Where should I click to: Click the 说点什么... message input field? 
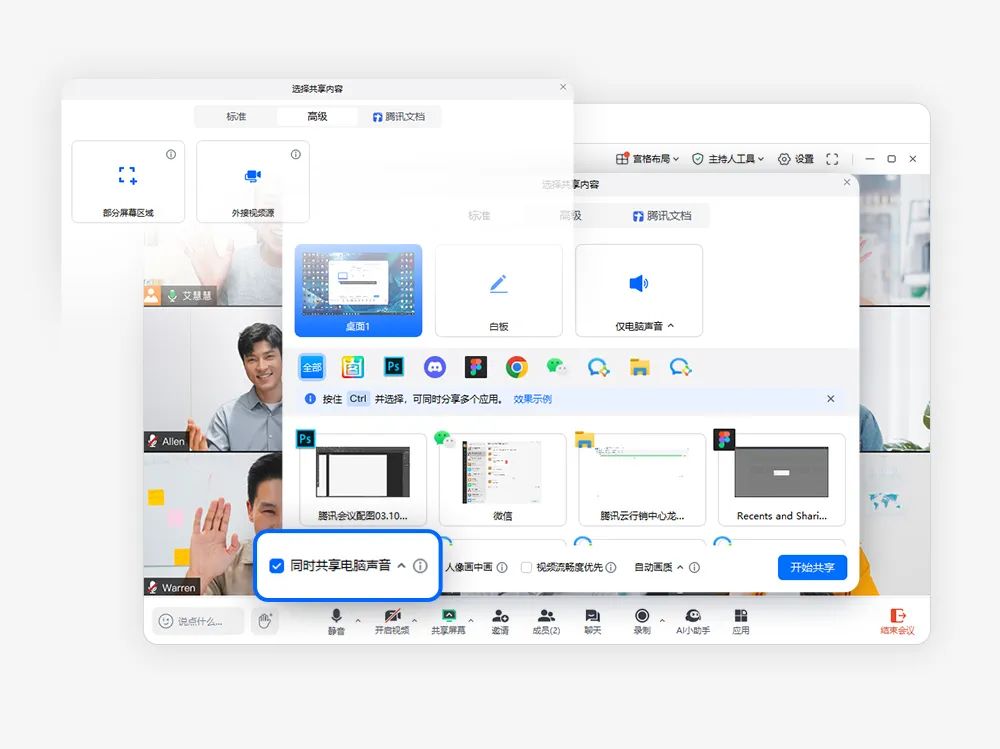(x=198, y=621)
